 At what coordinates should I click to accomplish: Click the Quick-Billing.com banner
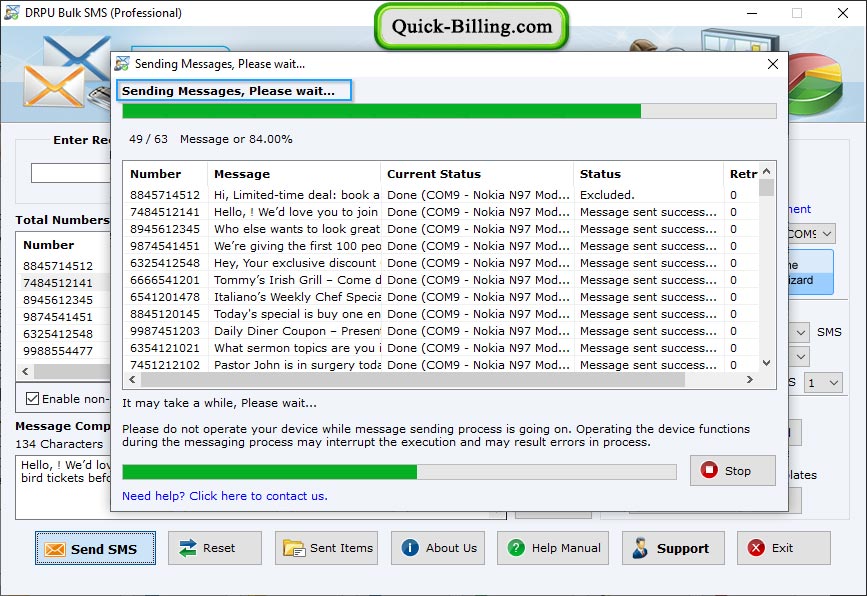coord(472,27)
